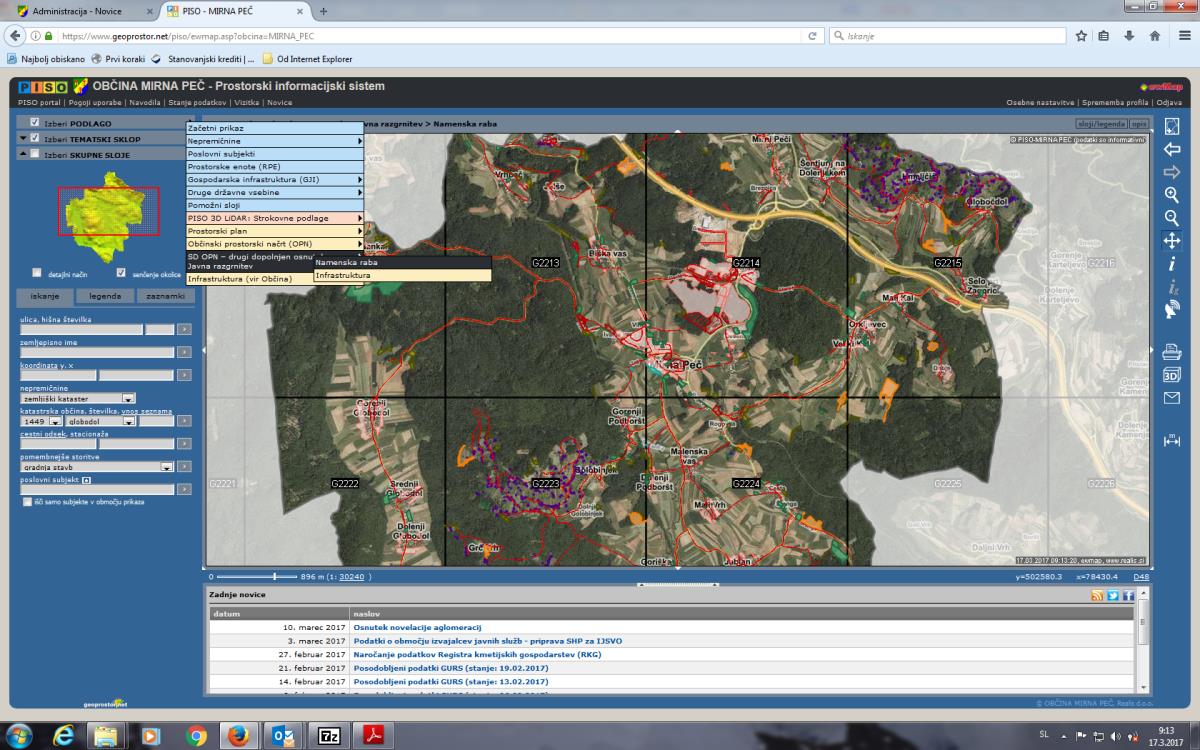Toggle the 'Izberi PODLAGO' checkbox
1200x750 pixels.
[x=35, y=123]
